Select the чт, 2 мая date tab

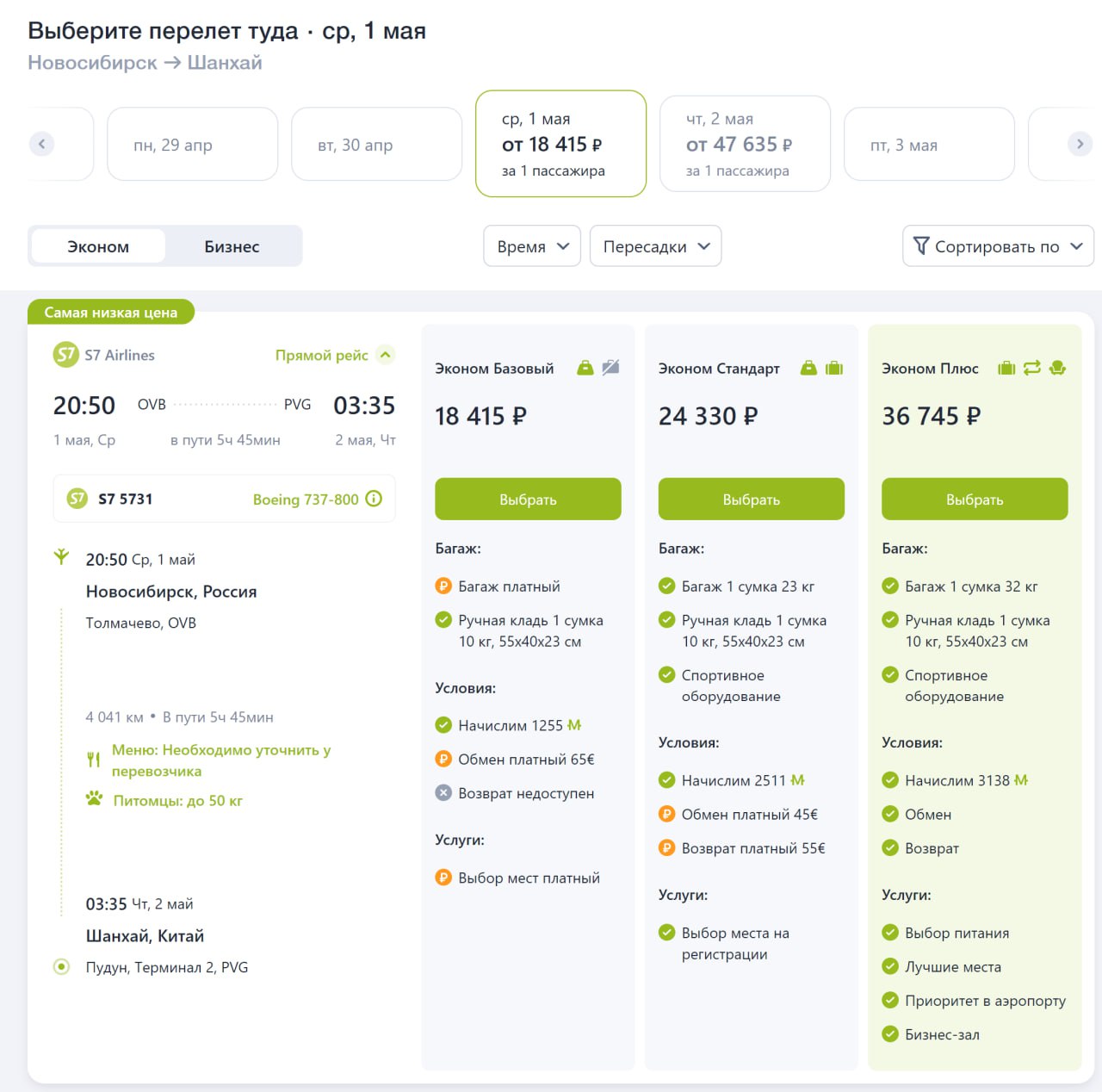[745, 144]
